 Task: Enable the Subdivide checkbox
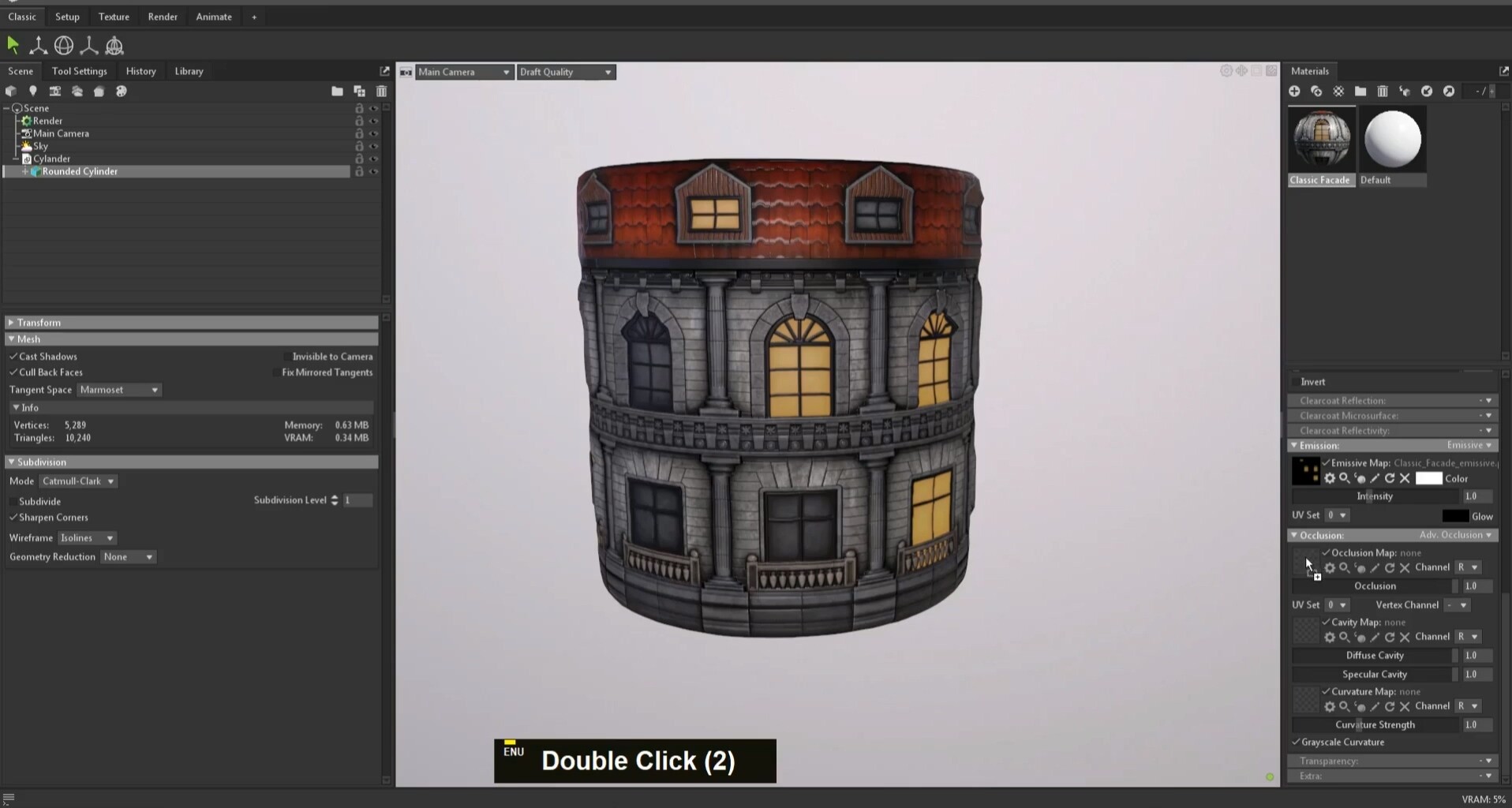tap(13, 502)
